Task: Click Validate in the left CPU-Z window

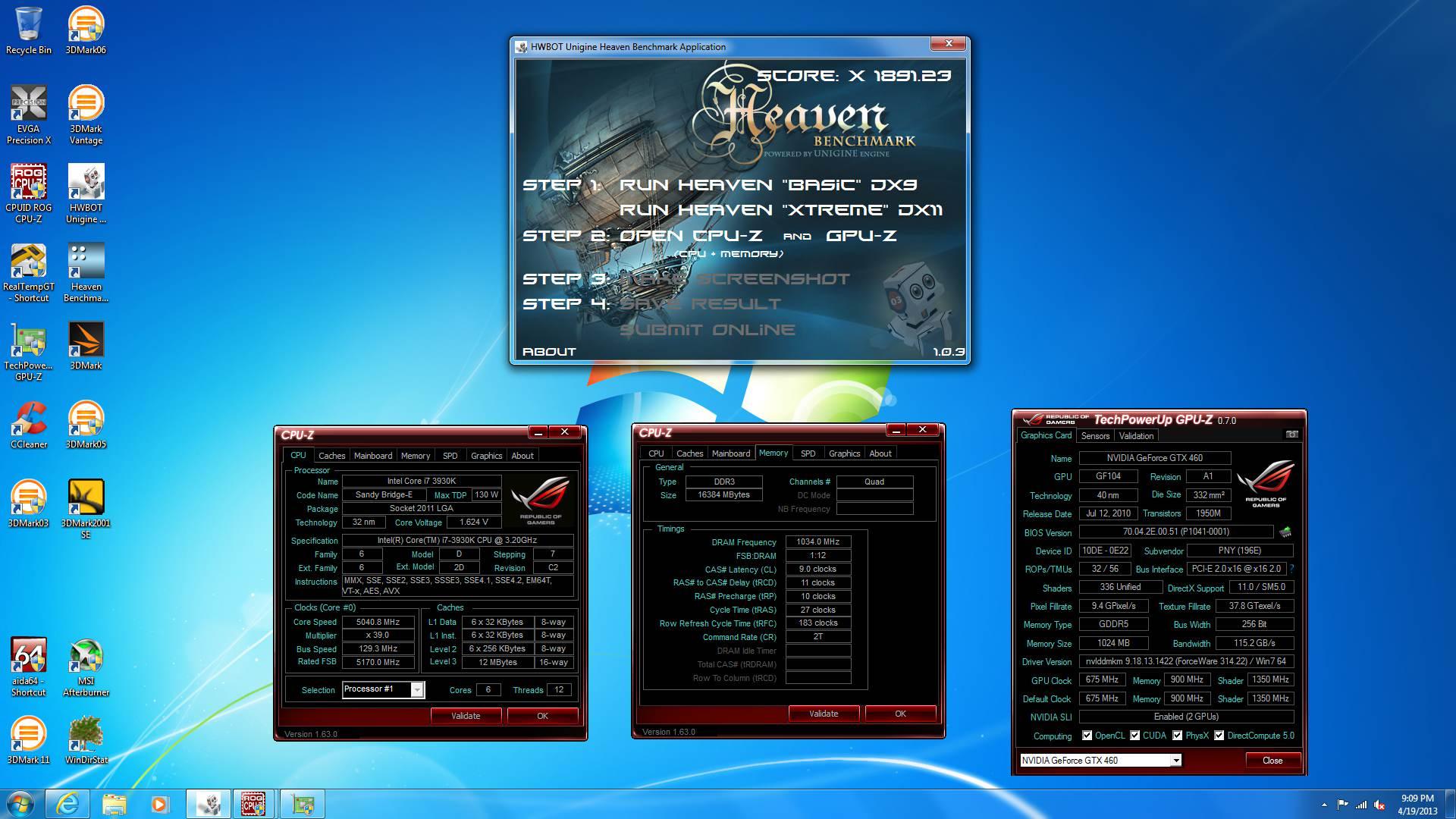Action: pos(466,716)
